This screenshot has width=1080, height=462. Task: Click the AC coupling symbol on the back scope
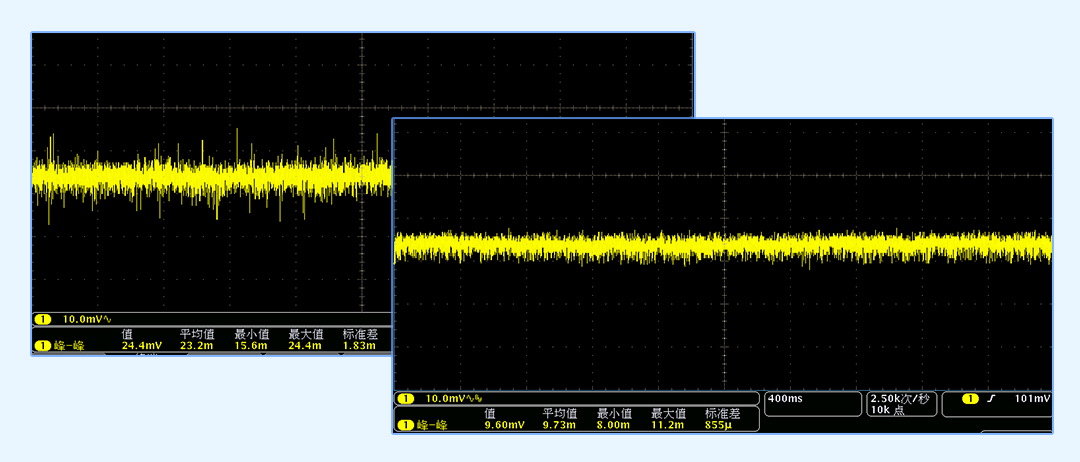pos(107,319)
